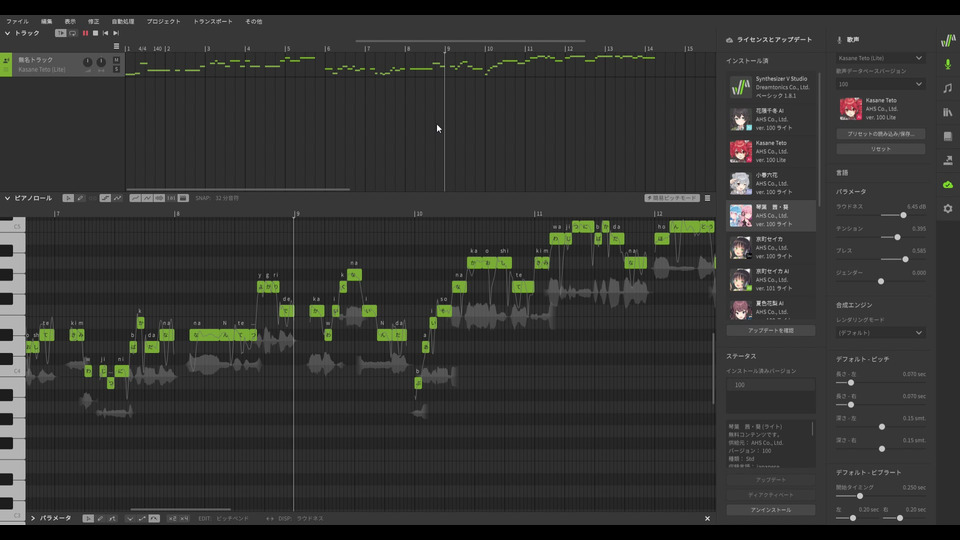Select the direct pitch edit tool
Image resolution: width=960 pixels, height=540 pixels.
(x=105, y=198)
